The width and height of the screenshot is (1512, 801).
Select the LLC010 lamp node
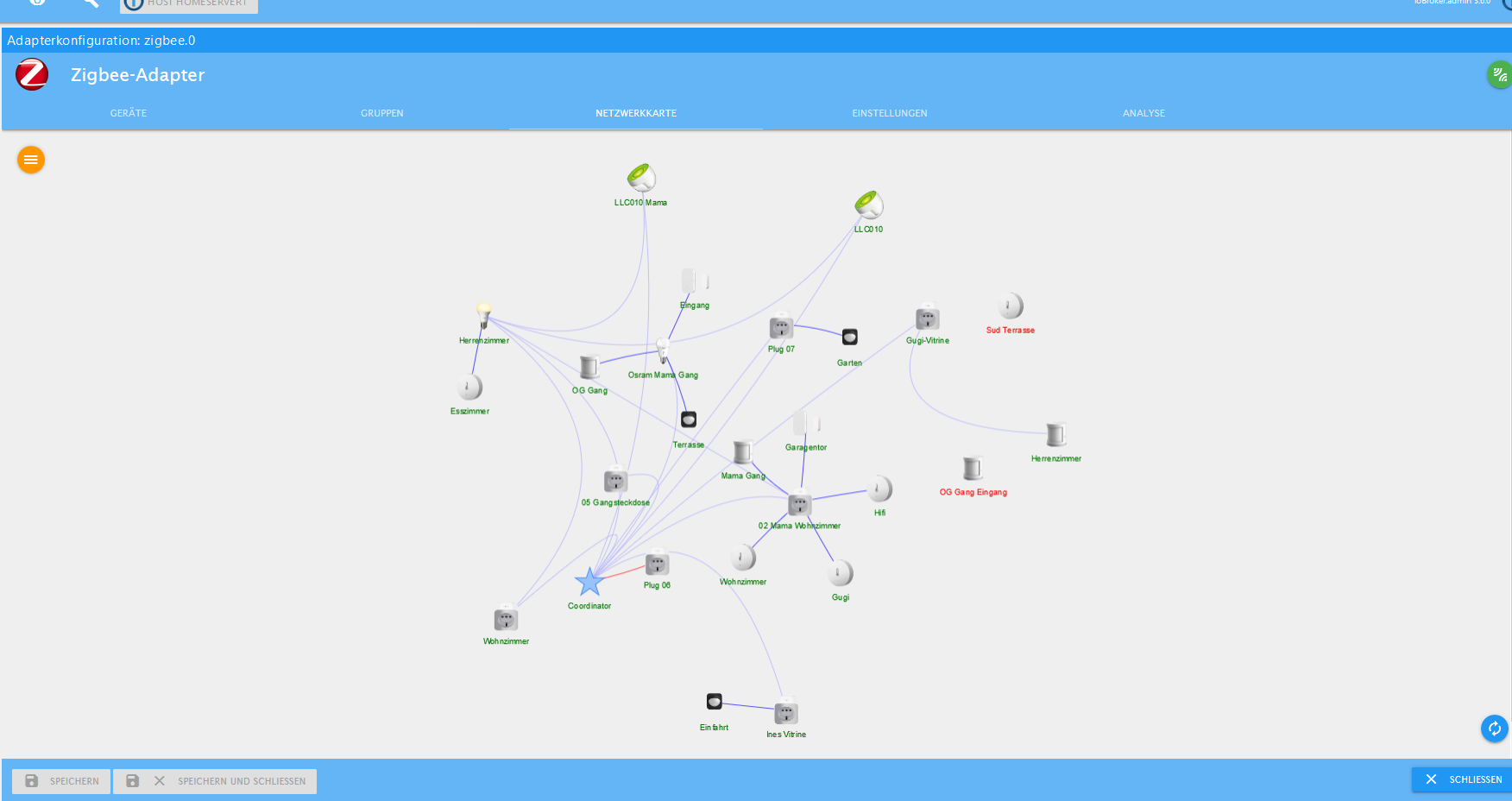pyautogui.click(x=869, y=205)
